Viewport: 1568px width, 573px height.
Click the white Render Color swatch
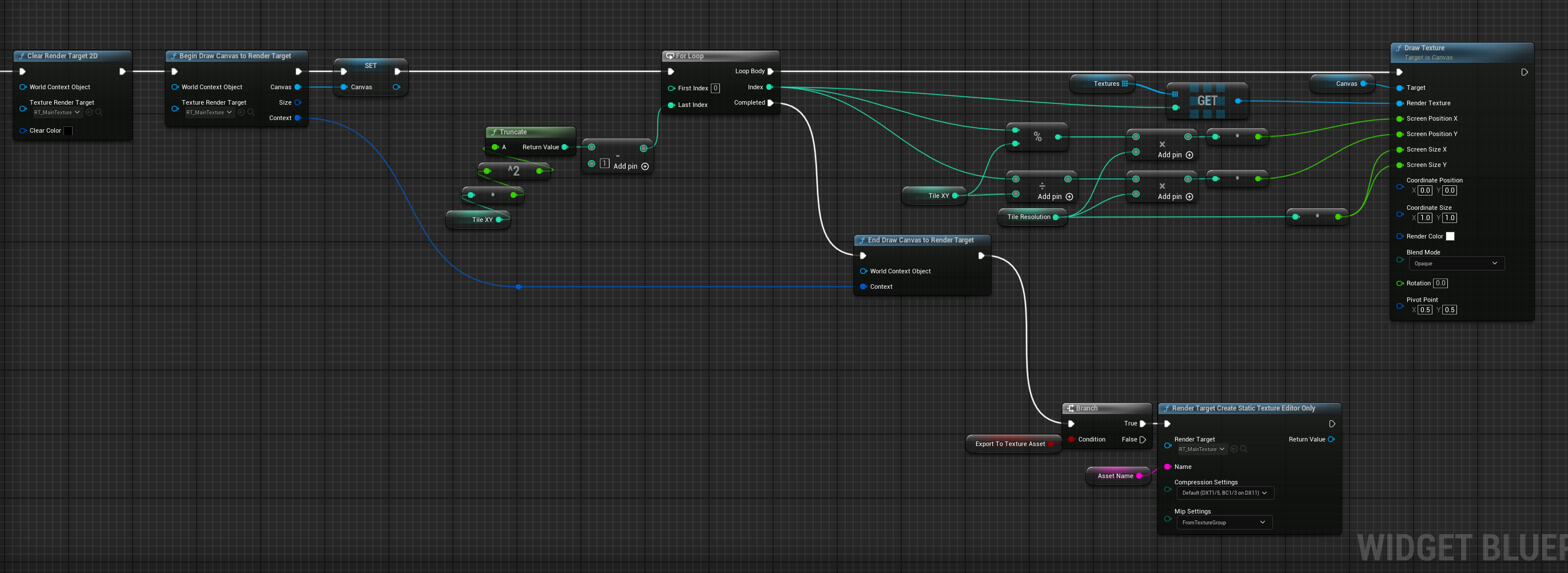tap(1451, 236)
